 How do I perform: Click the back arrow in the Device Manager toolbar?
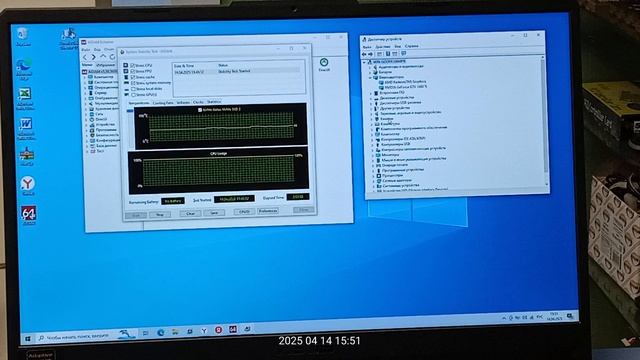(x=364, y=54)
